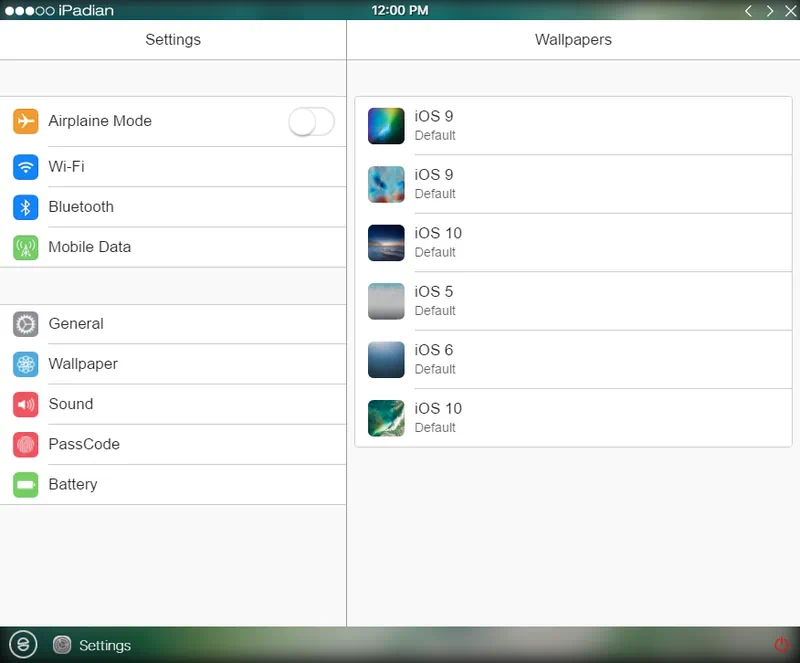Image resolution: width=800 pixels, height=663 pixels.
Task: Select the iOS 9 green aurora wallpaper thumbnail
Action: [386, 126]
